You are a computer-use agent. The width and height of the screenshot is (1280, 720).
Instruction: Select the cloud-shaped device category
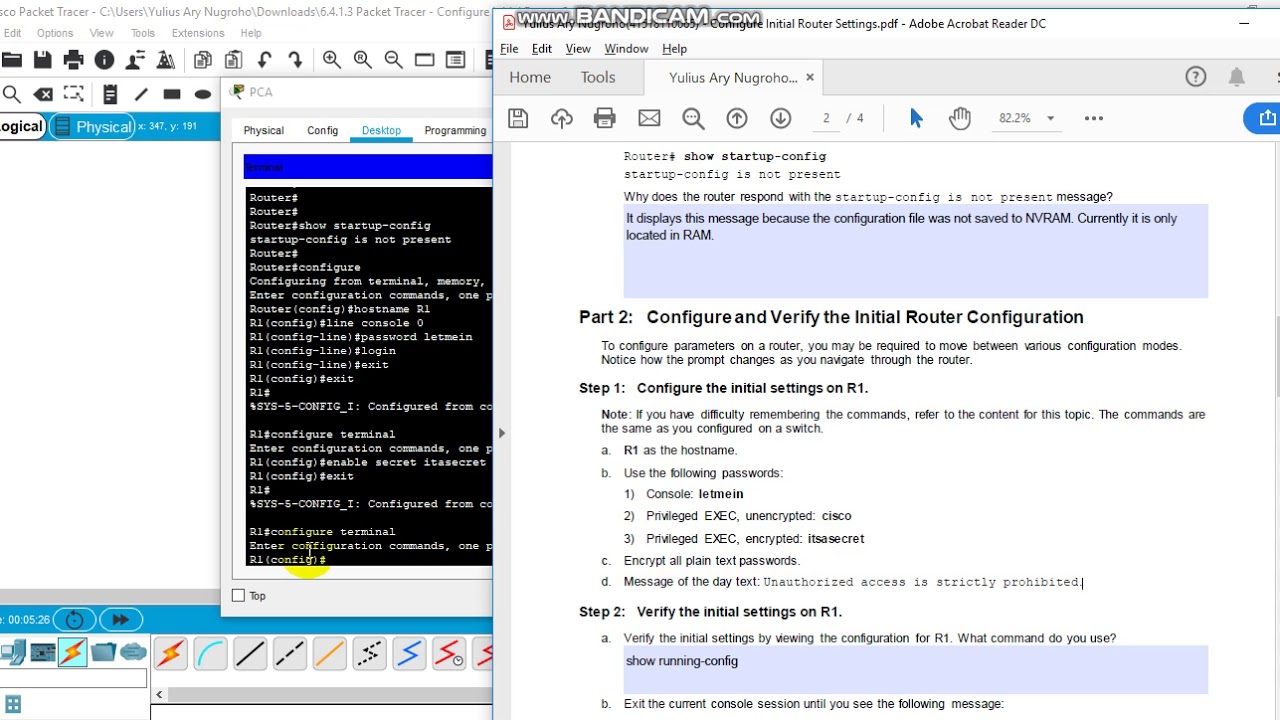click(133, 653)
